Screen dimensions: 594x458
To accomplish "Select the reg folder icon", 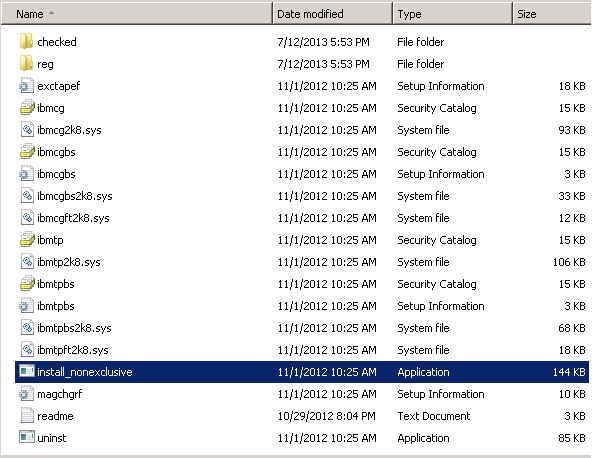I will 26,63.
